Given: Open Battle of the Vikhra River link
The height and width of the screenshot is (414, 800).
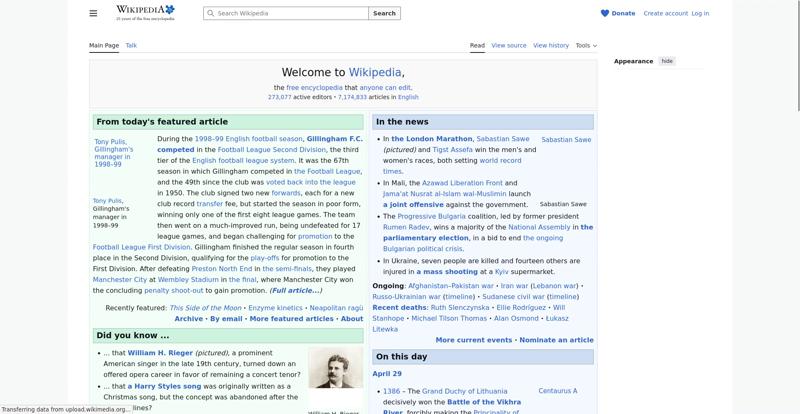Looking at the screenshot, I should point(483,402).
